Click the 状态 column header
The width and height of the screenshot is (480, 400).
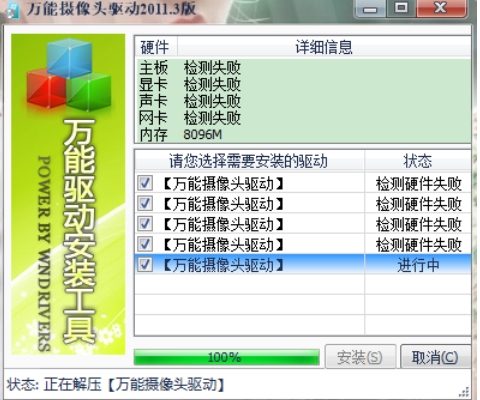pyautogui.click(x=418, y=161)
